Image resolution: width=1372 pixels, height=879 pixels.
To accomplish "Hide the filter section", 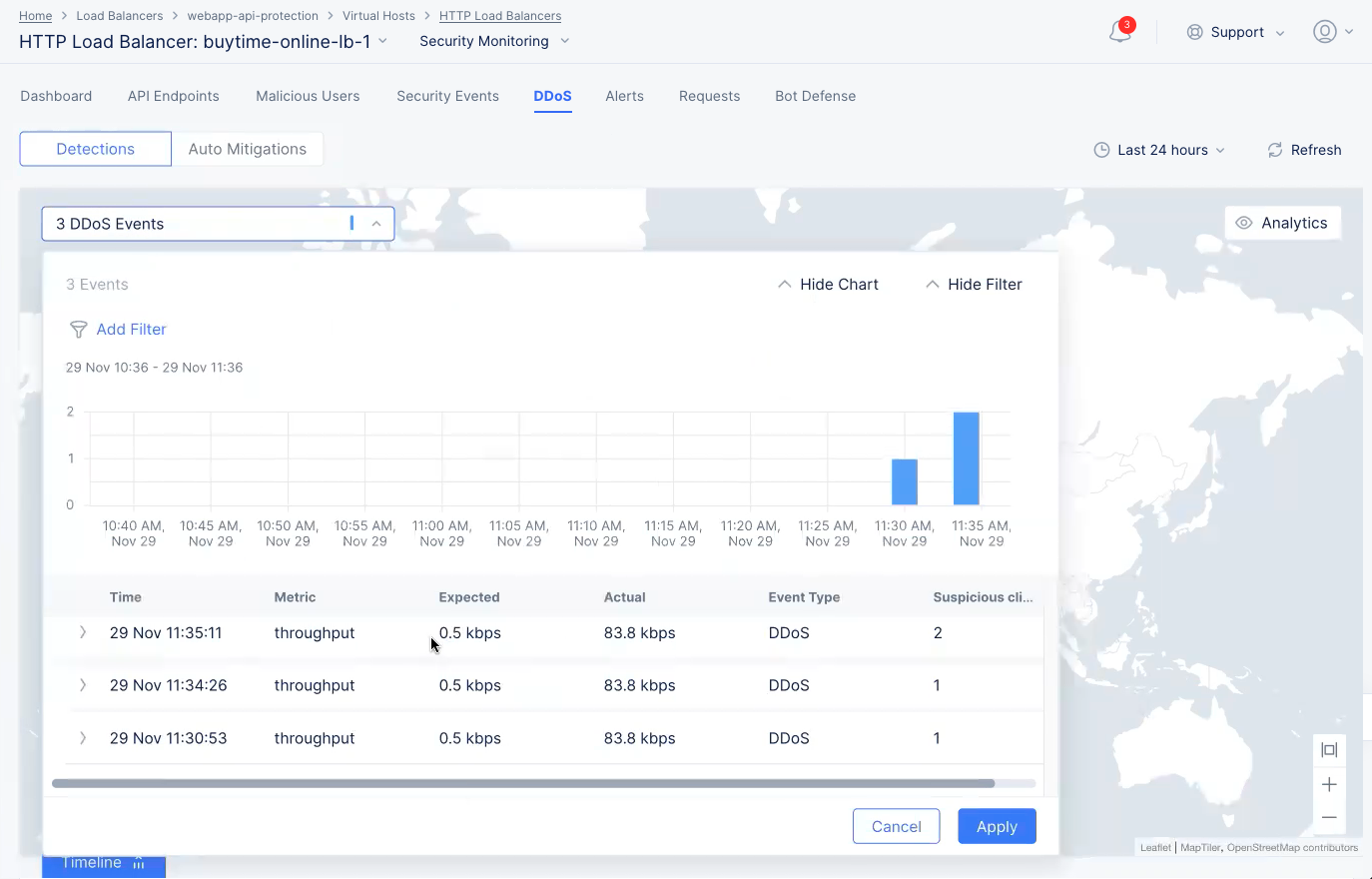I will (x=974, y=285).
